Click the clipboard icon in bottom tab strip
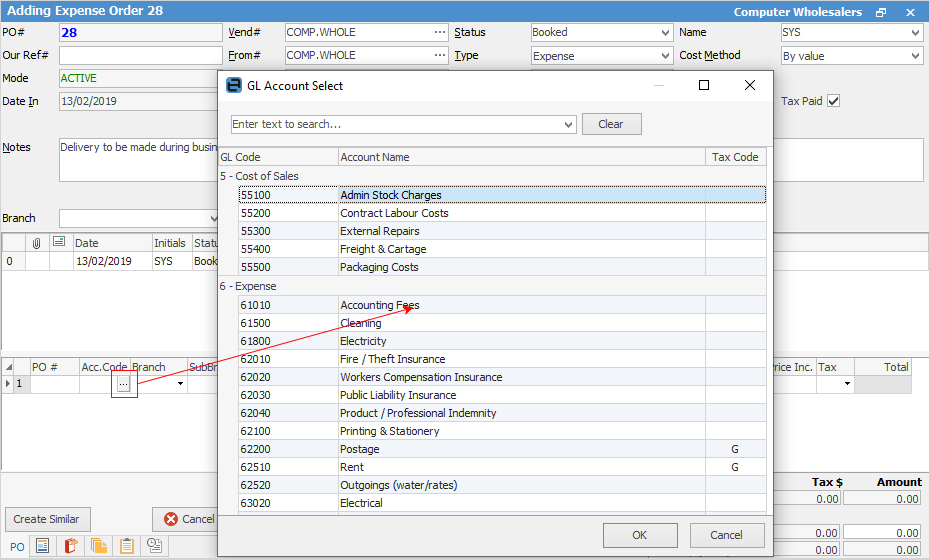This screenshot has height=559, width=930. pyautogui.click(x=127, y=546)
